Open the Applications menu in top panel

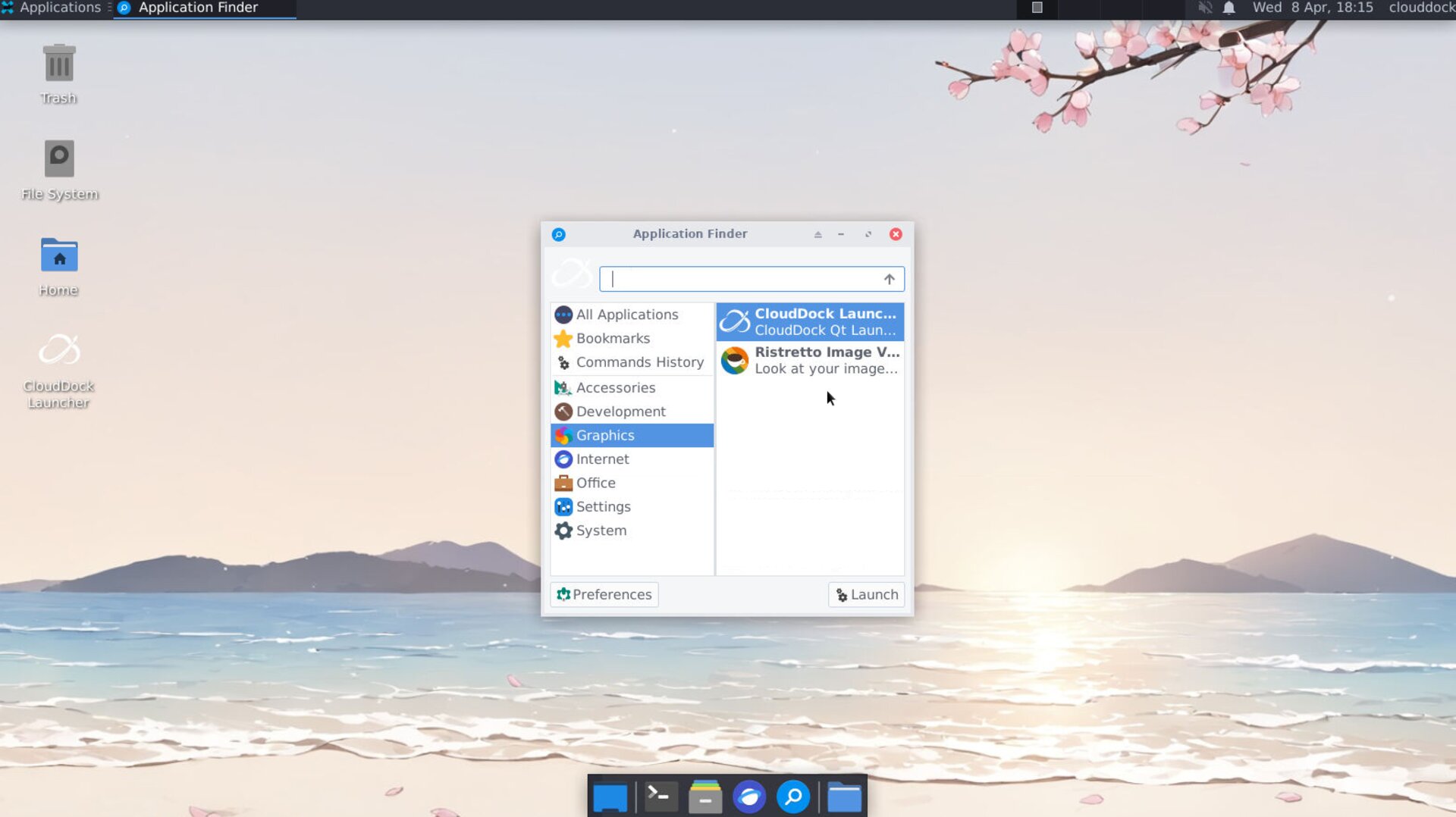coord(52,8)
